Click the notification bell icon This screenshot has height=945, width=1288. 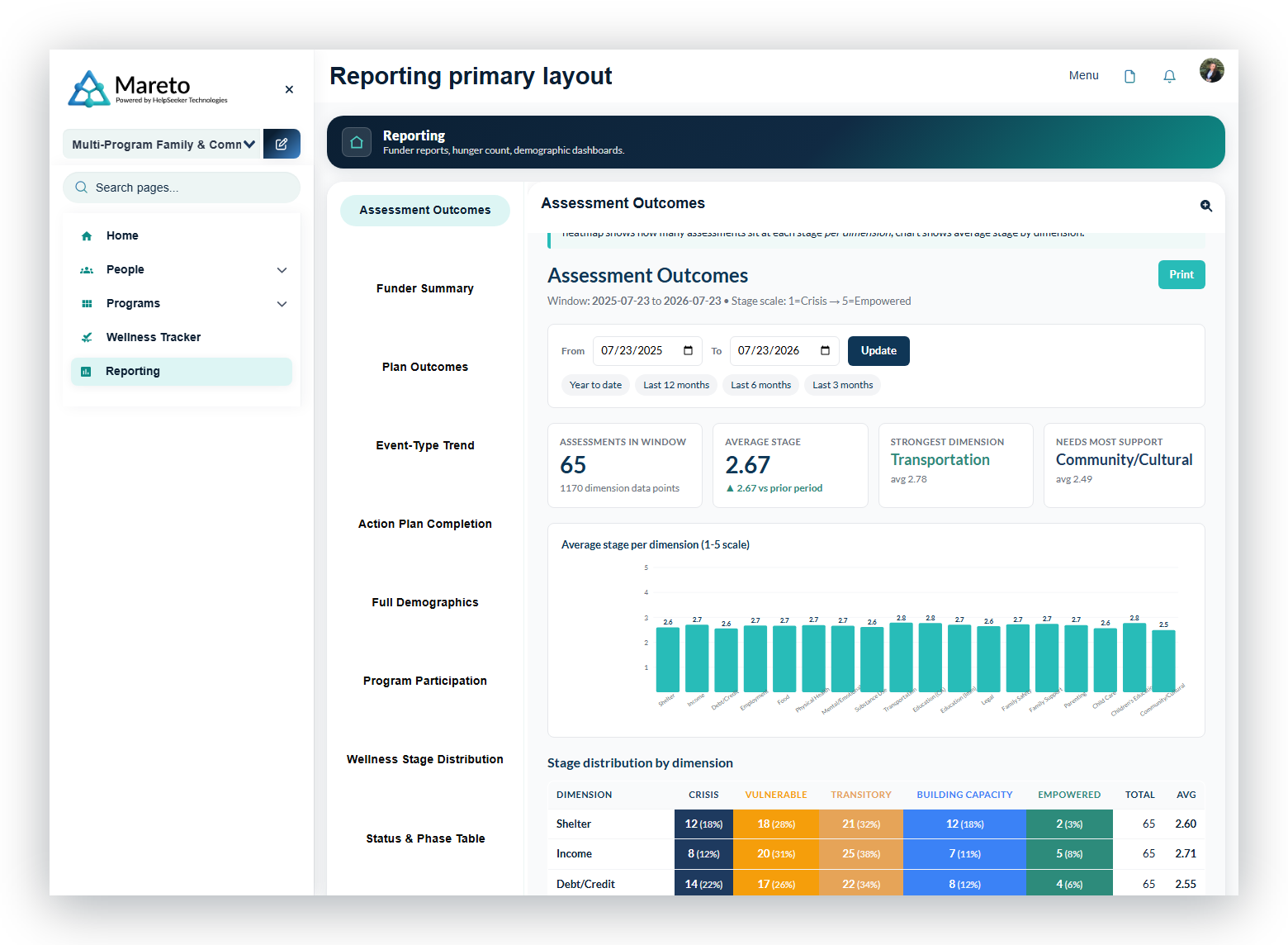point(1169,76)
